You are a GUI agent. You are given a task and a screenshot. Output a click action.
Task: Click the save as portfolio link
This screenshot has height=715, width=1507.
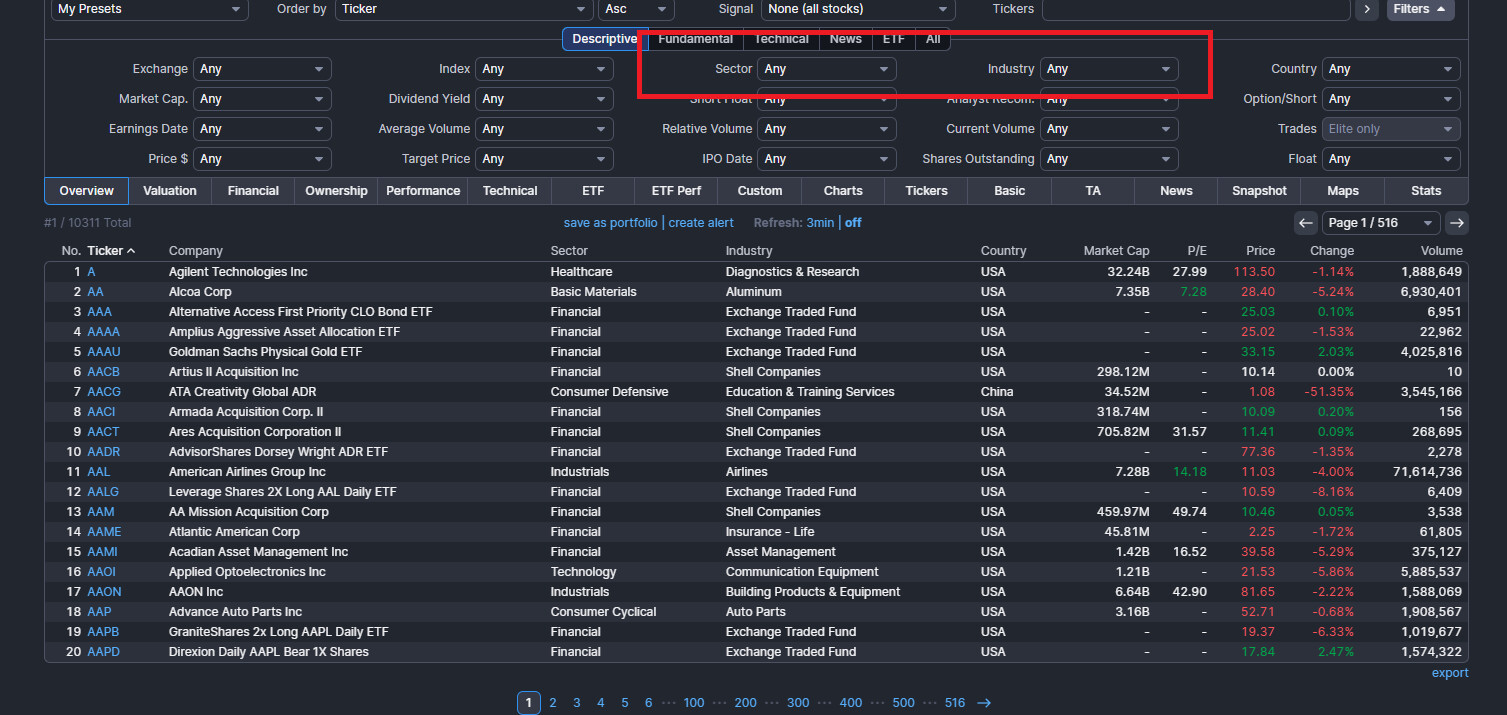(x=610, y=223)
